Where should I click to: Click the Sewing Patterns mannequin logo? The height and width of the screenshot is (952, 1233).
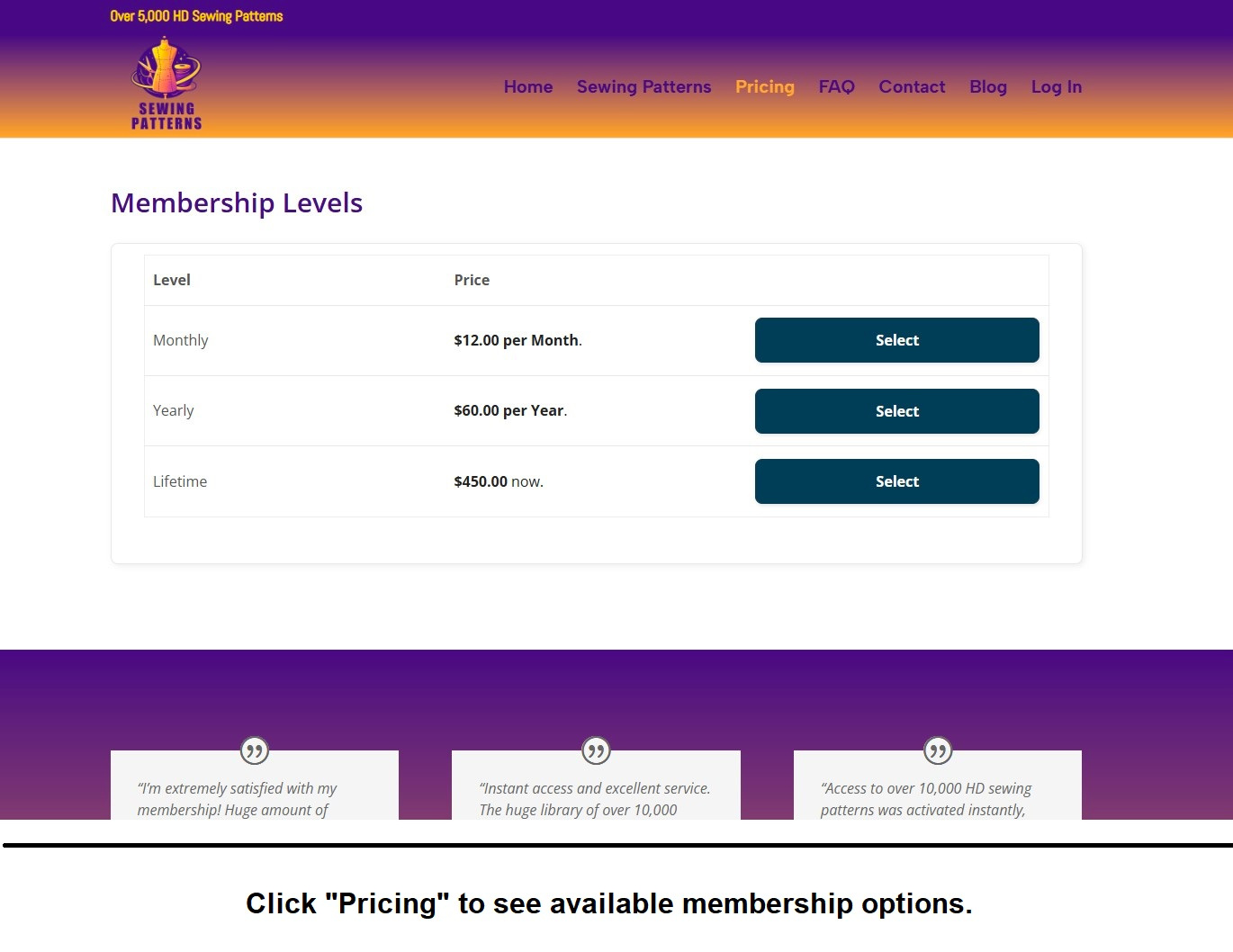pos(166,84)
